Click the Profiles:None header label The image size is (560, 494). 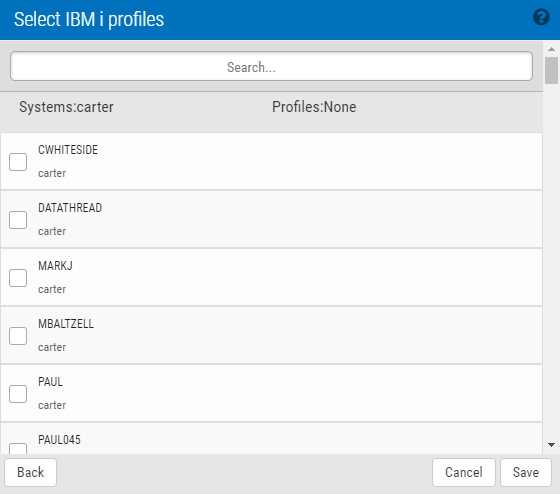(x=314, y=107)
